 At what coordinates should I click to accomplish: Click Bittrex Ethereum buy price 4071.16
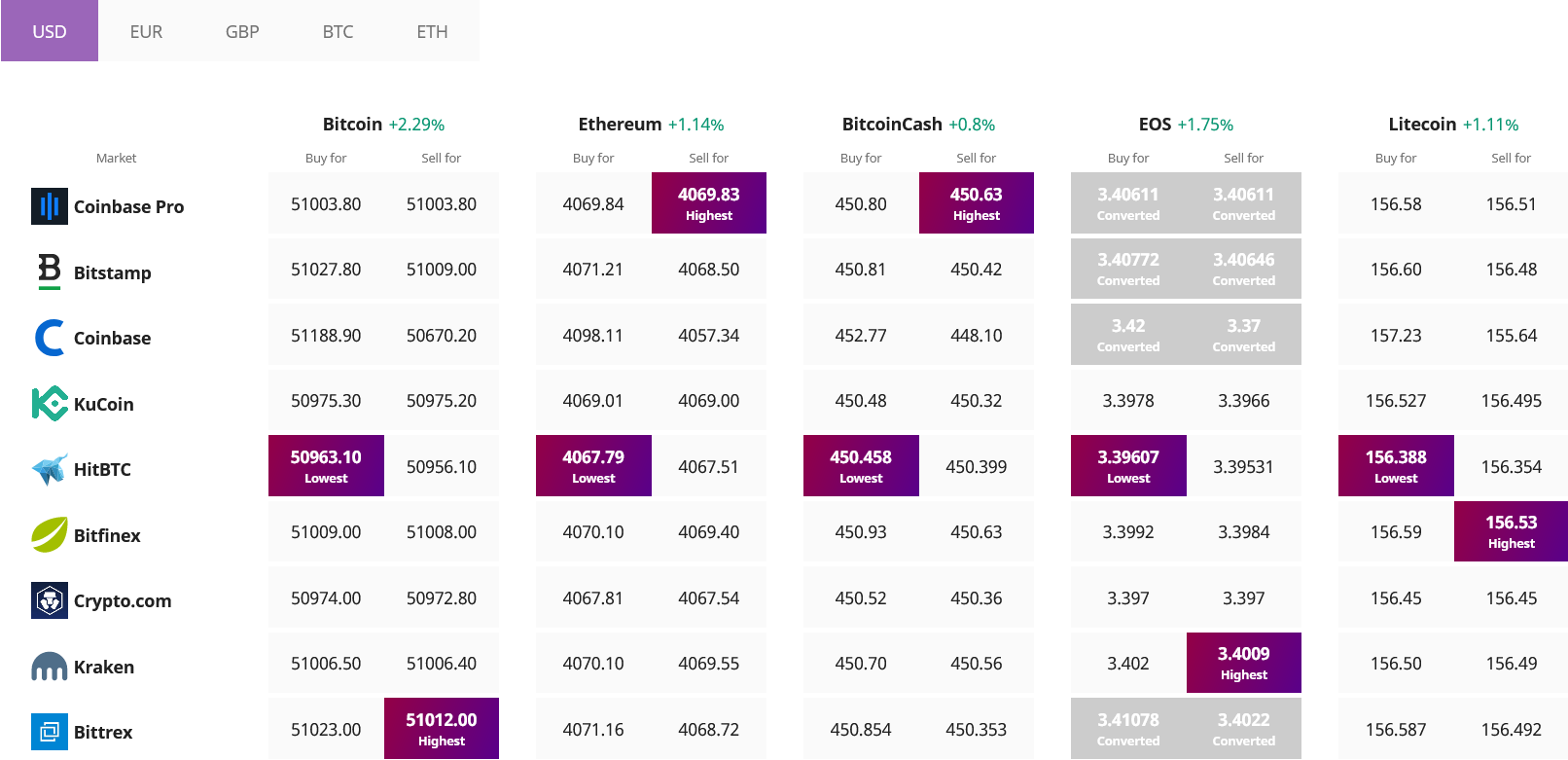click(x=593, y=729)
